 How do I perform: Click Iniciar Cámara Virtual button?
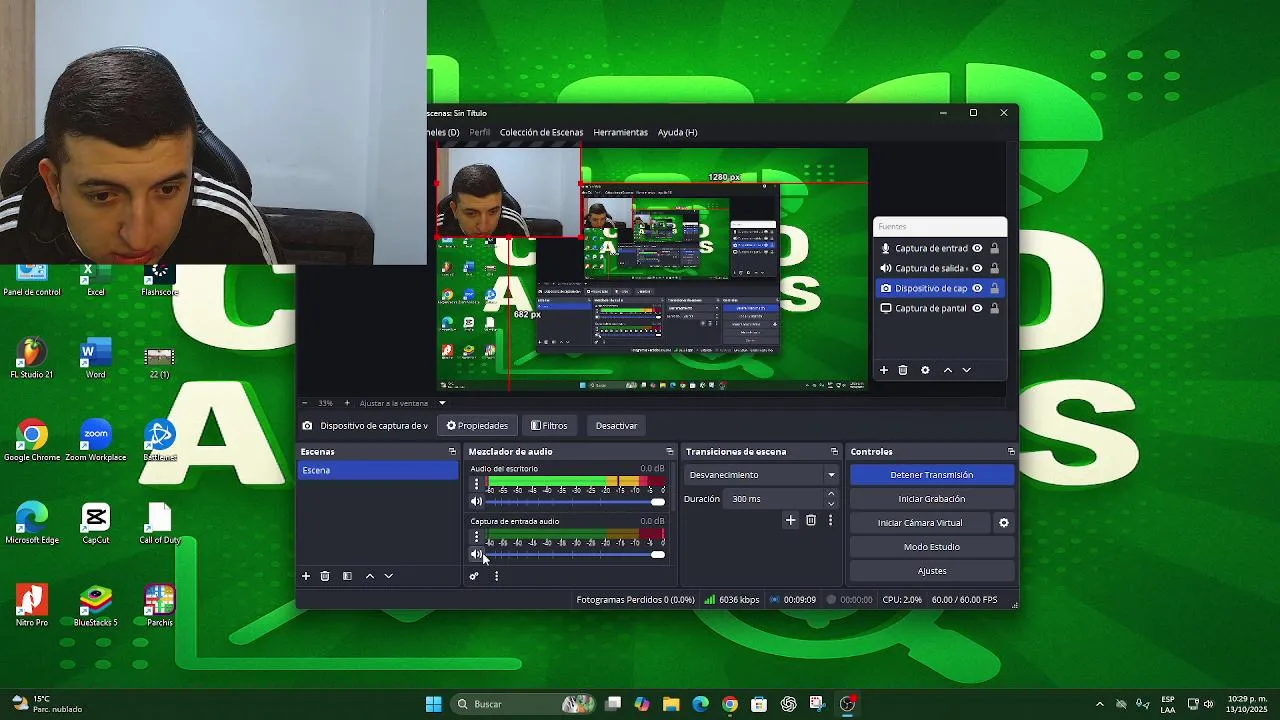tap(920, 523)
